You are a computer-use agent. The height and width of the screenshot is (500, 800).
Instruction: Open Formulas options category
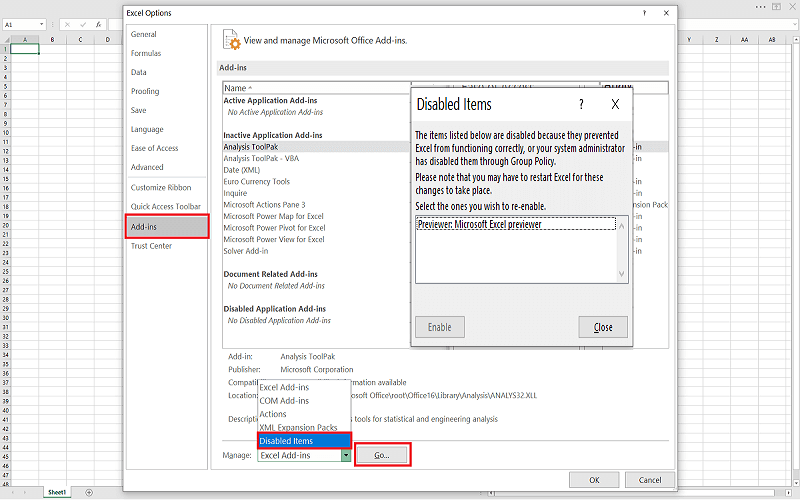click(145, 53)
